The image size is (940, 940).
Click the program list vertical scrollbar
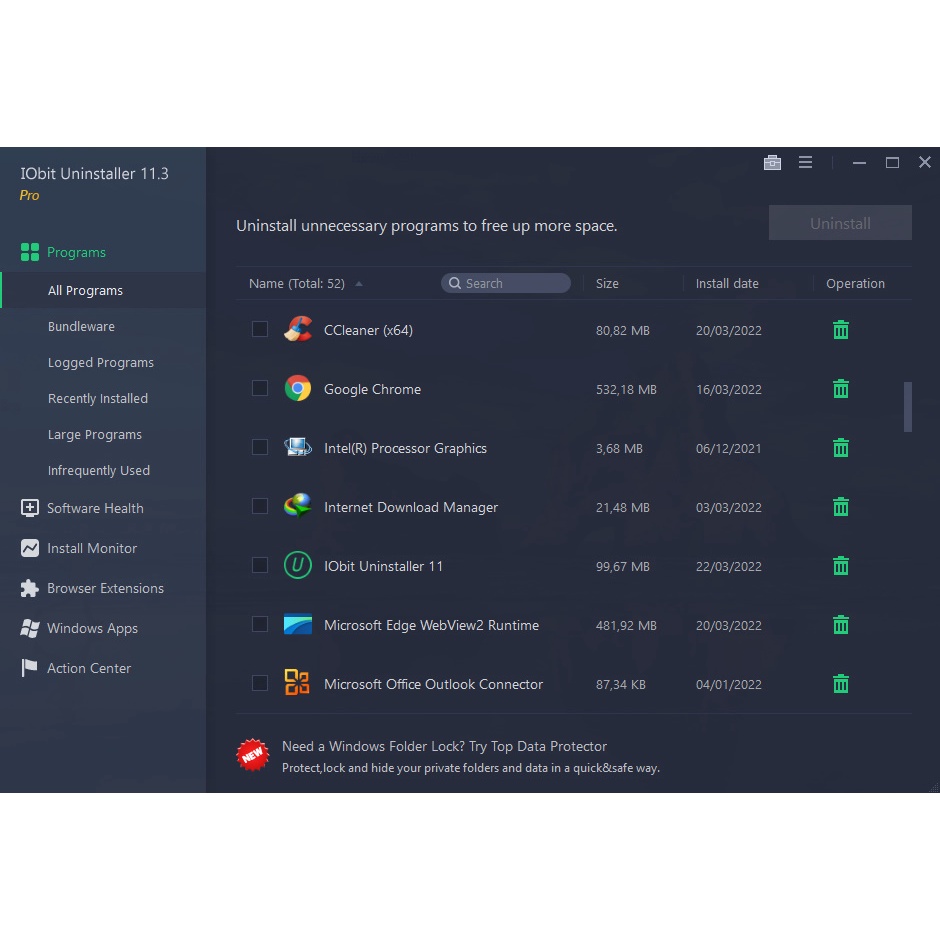908,406
